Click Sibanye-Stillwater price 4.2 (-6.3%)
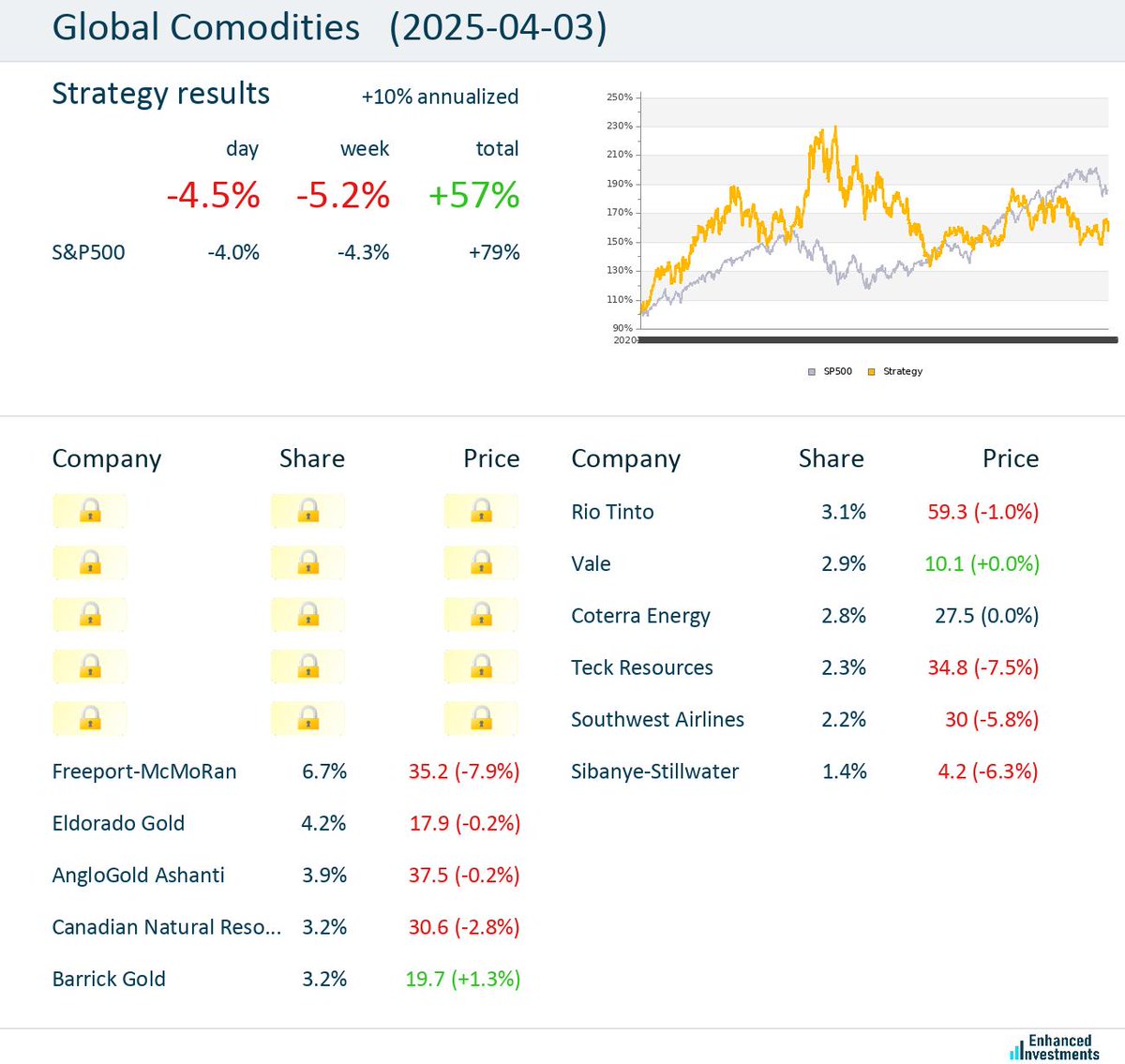 (x=988, y=772)
